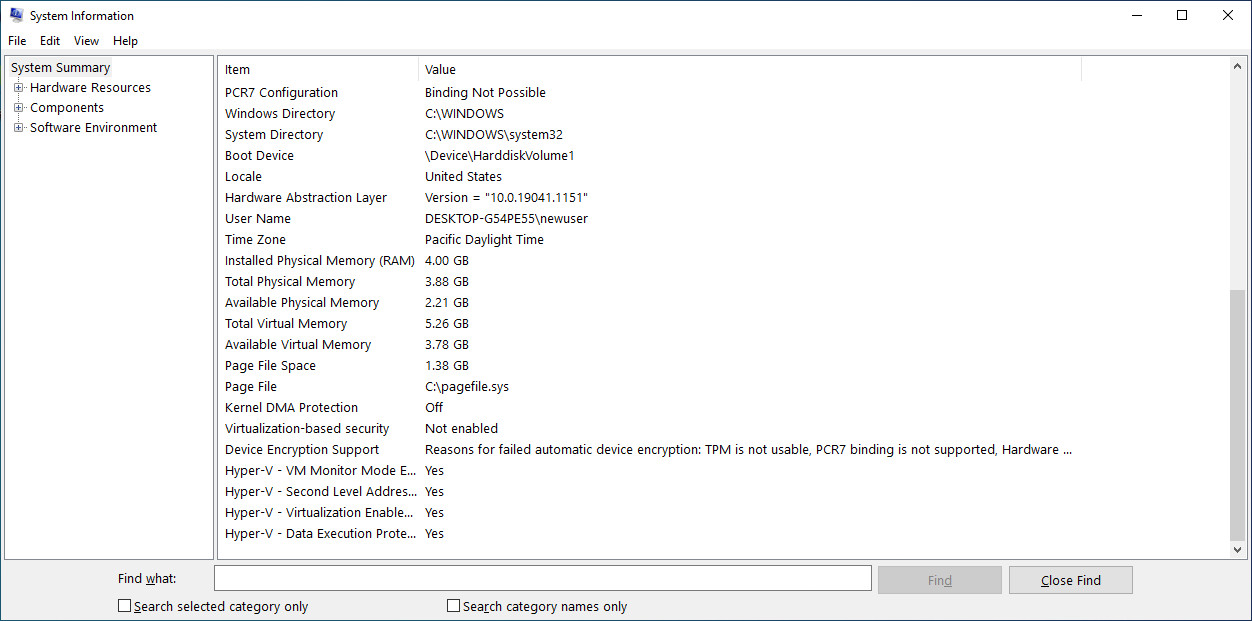
Task: Select the Kernel DMA Protection row
Action: point(650,408)
